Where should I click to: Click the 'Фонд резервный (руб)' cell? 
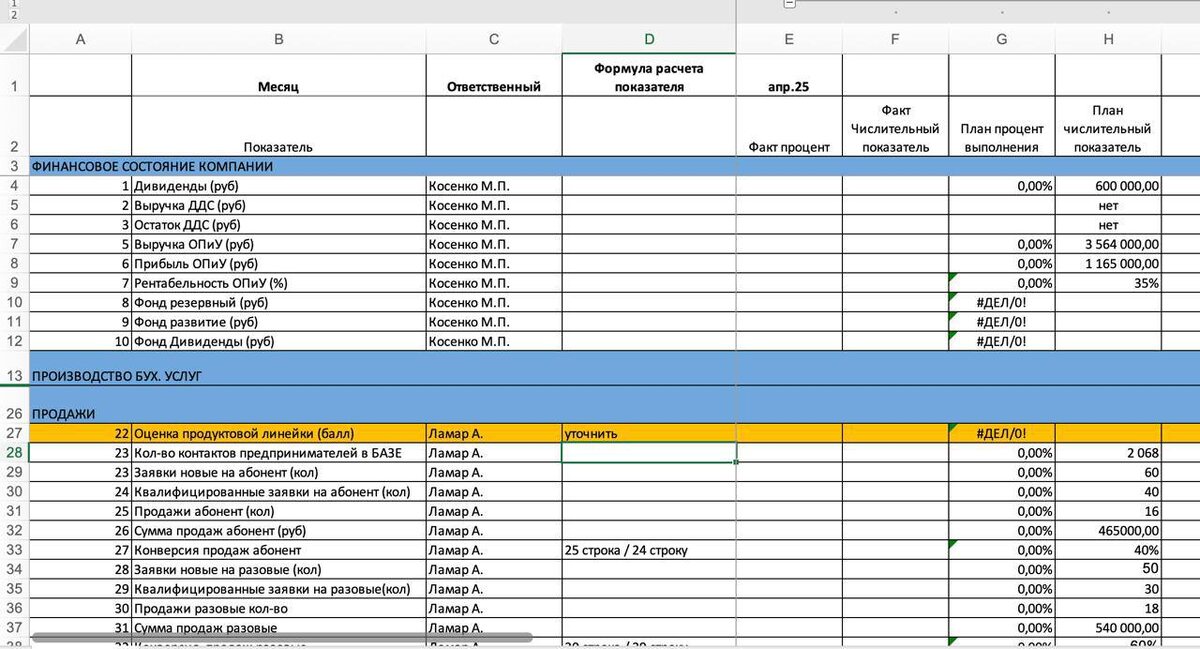tap(279, 303)
